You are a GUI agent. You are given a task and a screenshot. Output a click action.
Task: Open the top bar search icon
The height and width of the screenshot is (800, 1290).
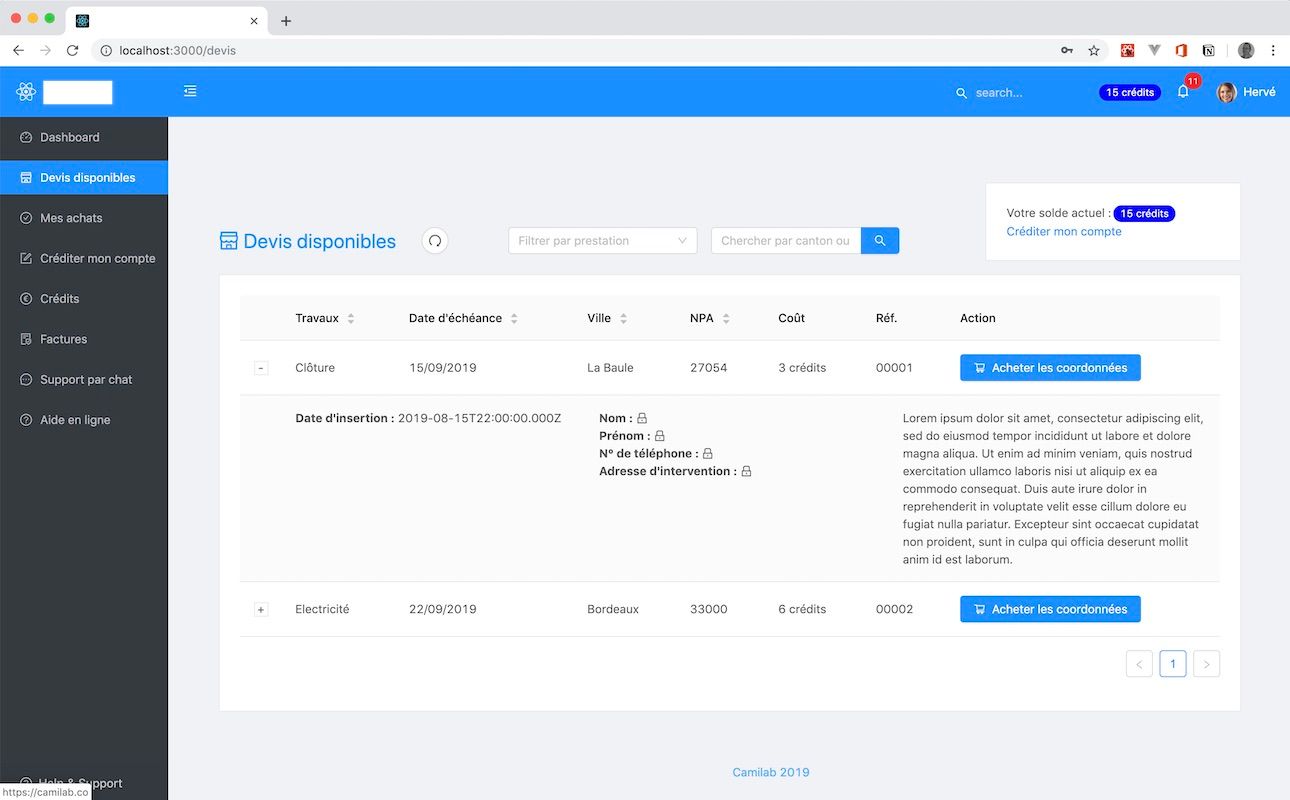click(x=961, y=92)
